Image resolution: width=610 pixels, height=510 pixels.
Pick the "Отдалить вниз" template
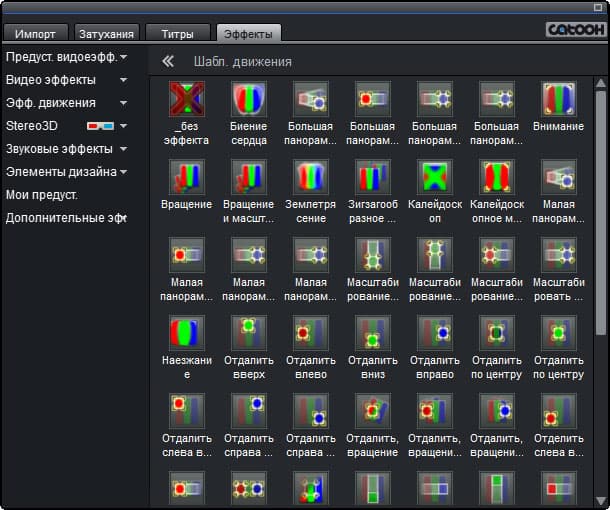(373, 333)
